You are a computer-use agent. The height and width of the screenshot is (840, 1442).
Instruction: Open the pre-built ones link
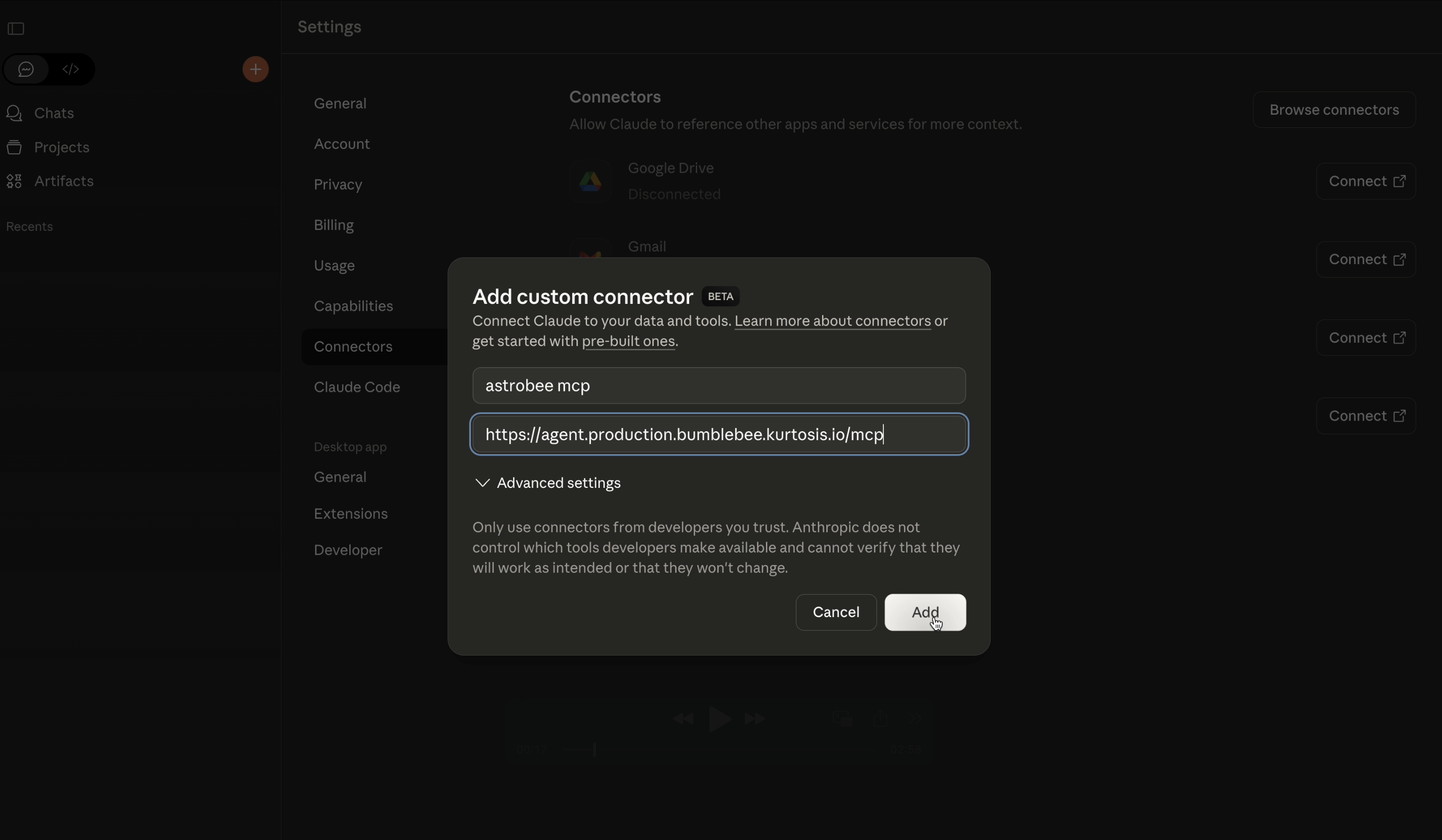(629, 341)
